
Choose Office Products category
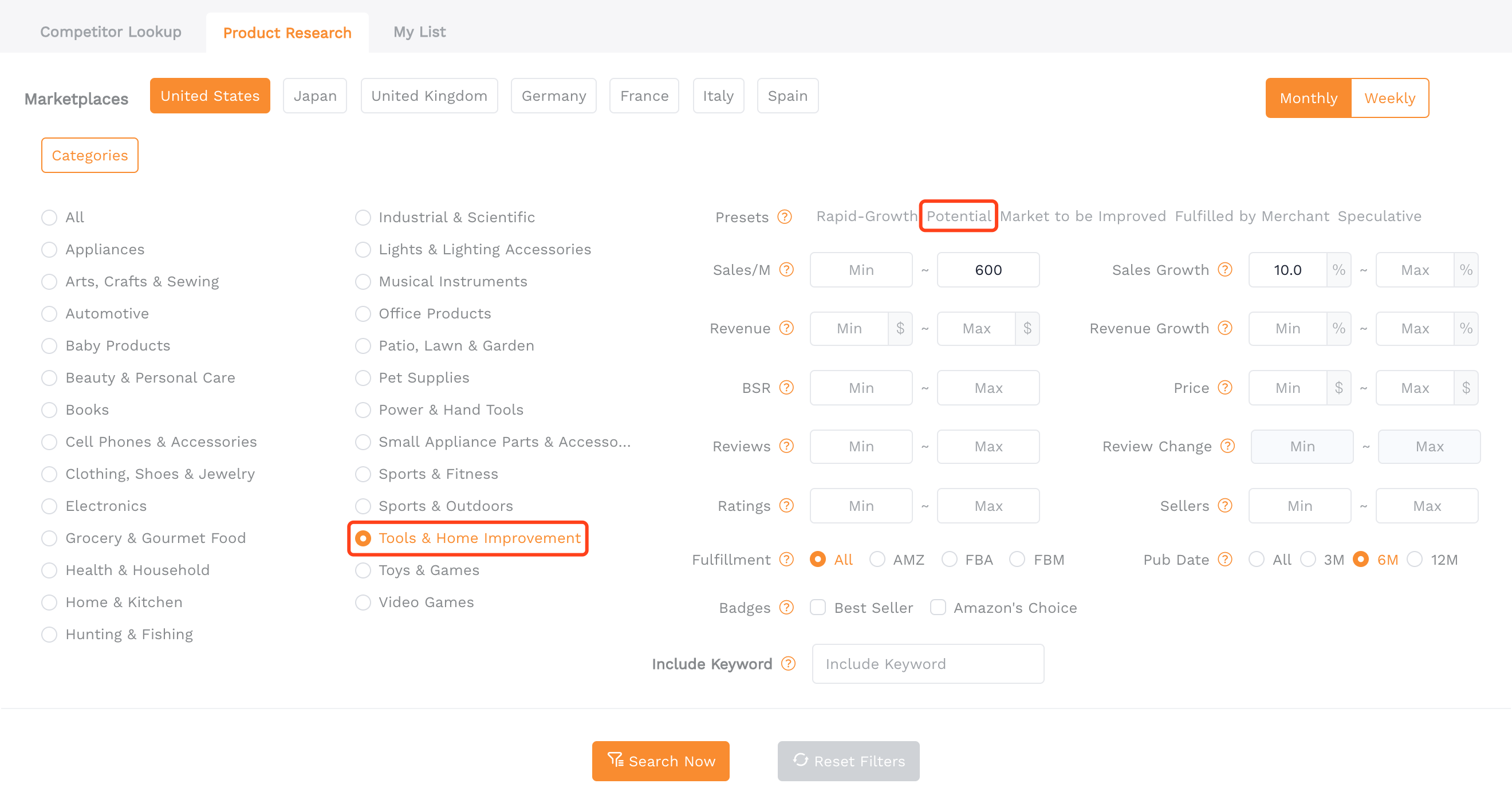click(363, 314)
